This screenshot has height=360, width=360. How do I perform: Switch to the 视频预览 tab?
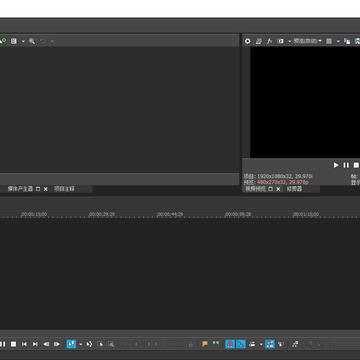tap(256, 189)
